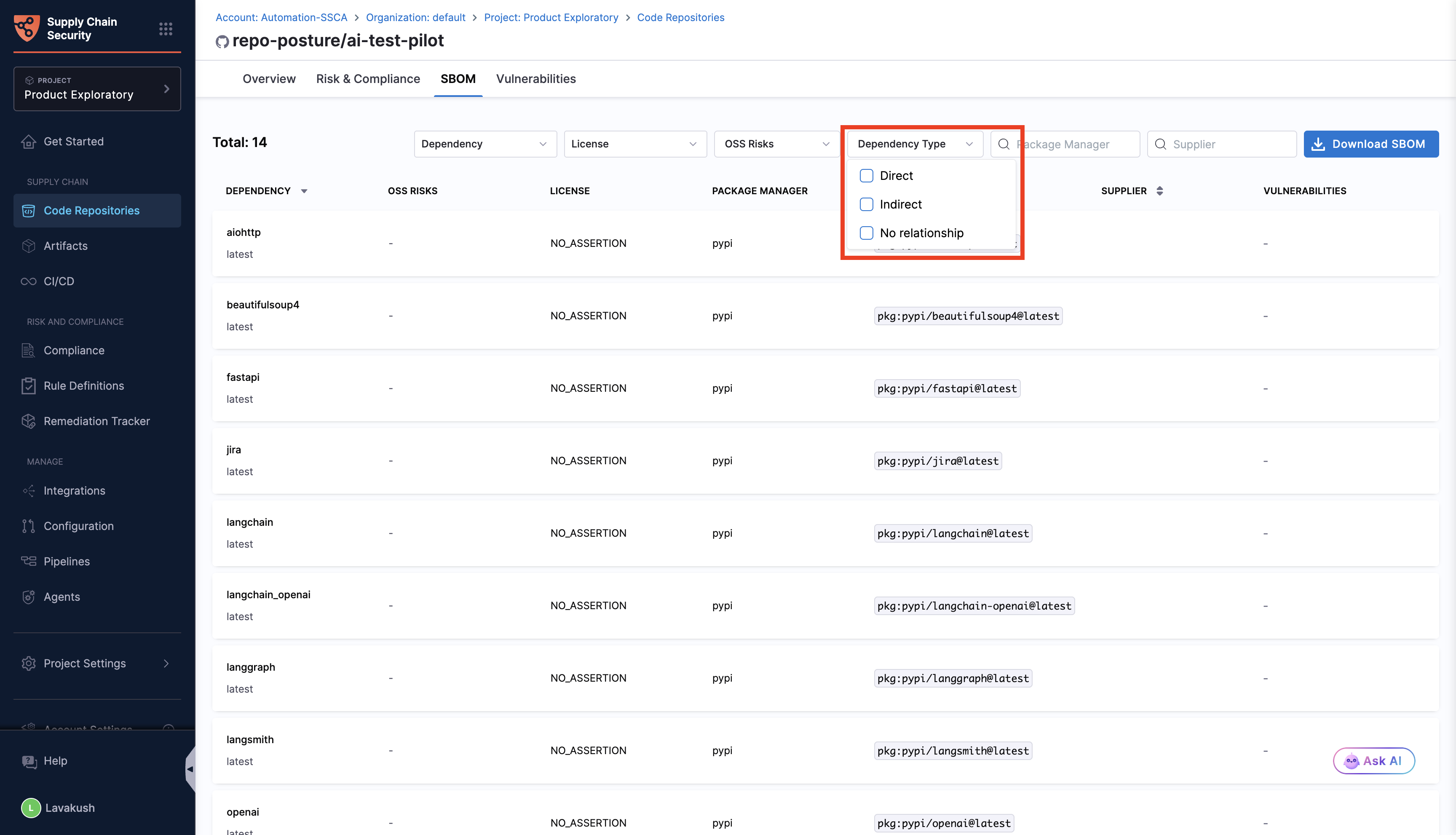
Task: Check the Direct dependency type option
Action: click(866, 176)
